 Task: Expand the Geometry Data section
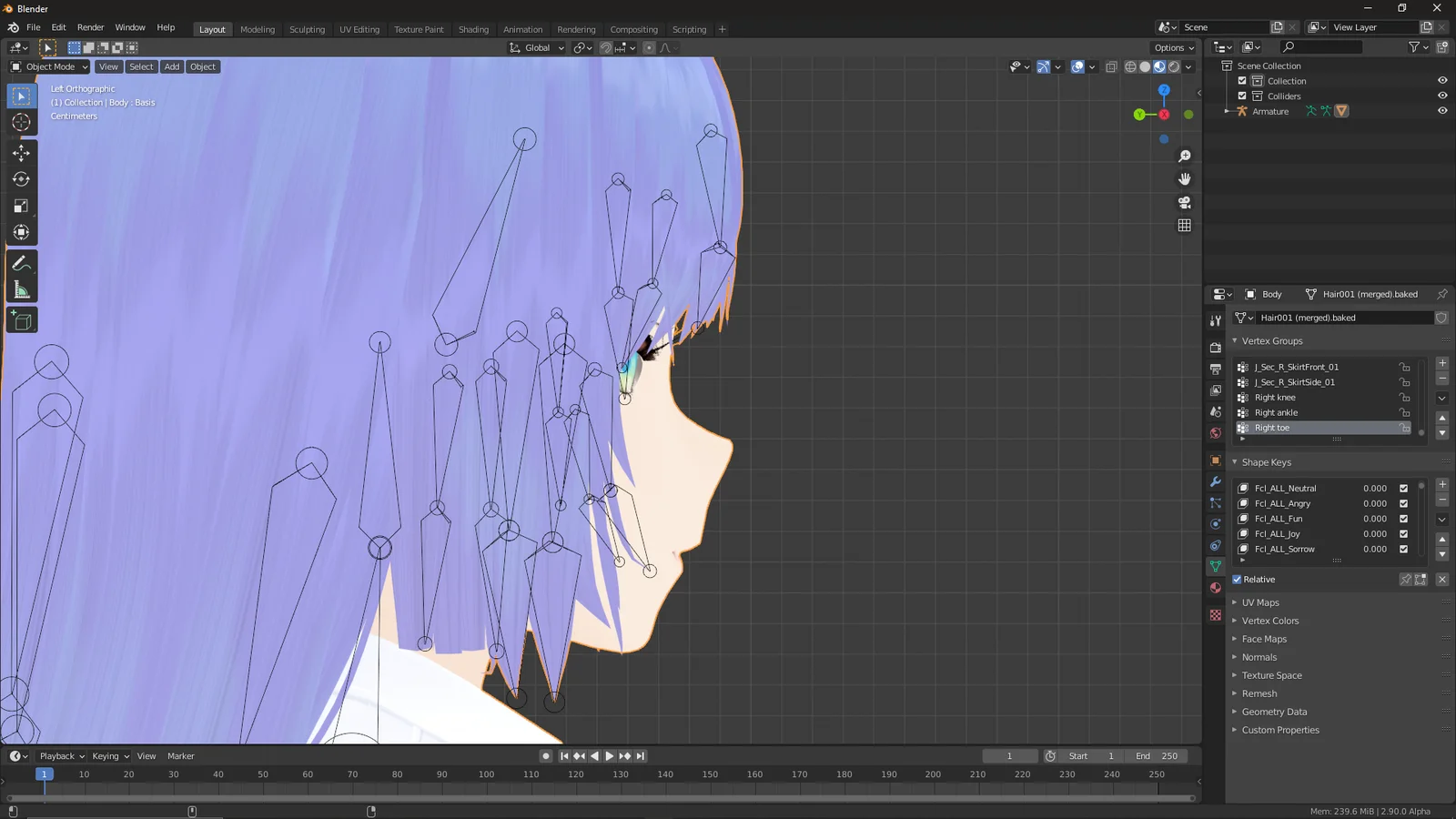pyautogui.click(x=1274, y=712)
